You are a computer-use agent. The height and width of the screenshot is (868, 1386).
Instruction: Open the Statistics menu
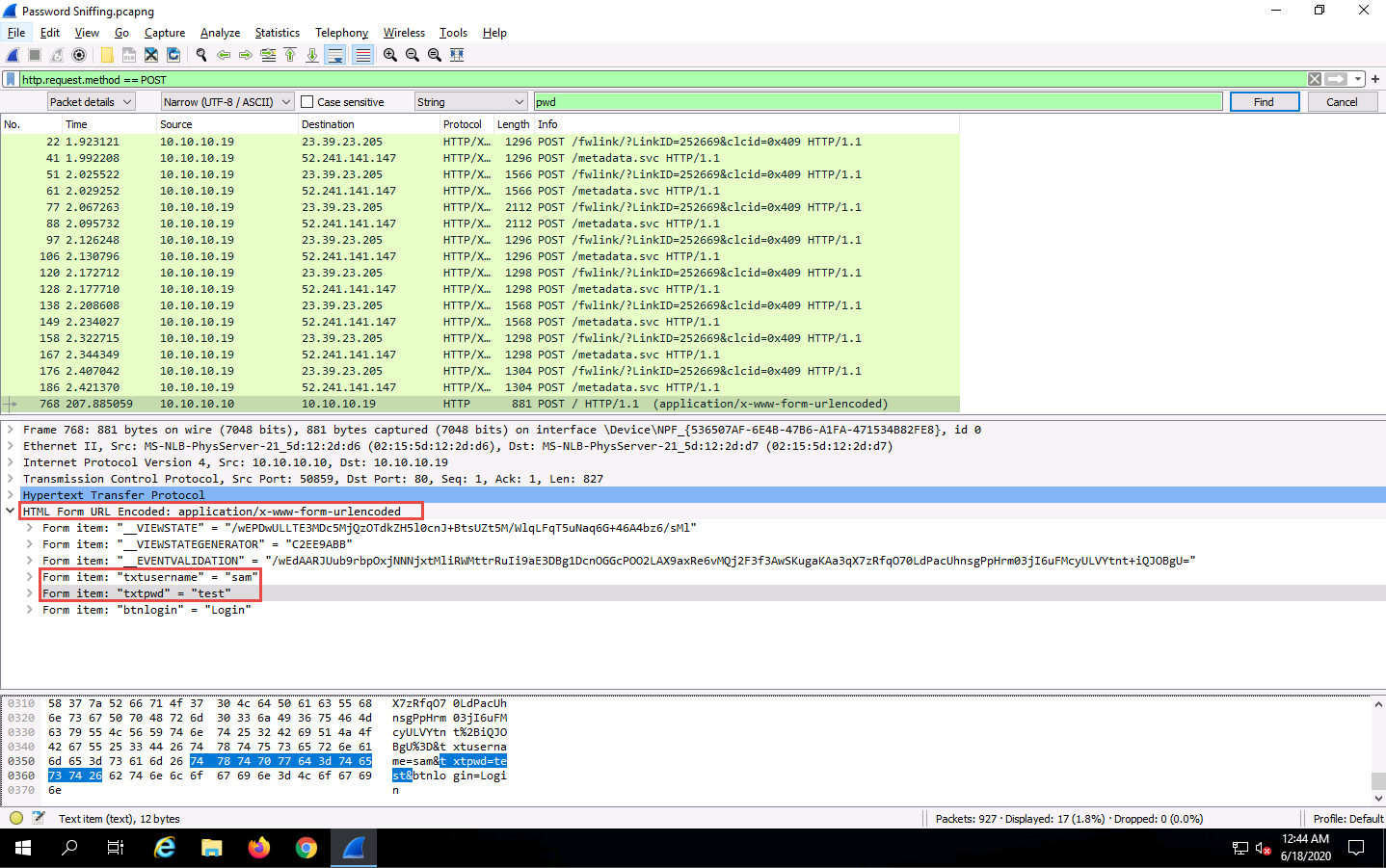(x=277, y=33)
